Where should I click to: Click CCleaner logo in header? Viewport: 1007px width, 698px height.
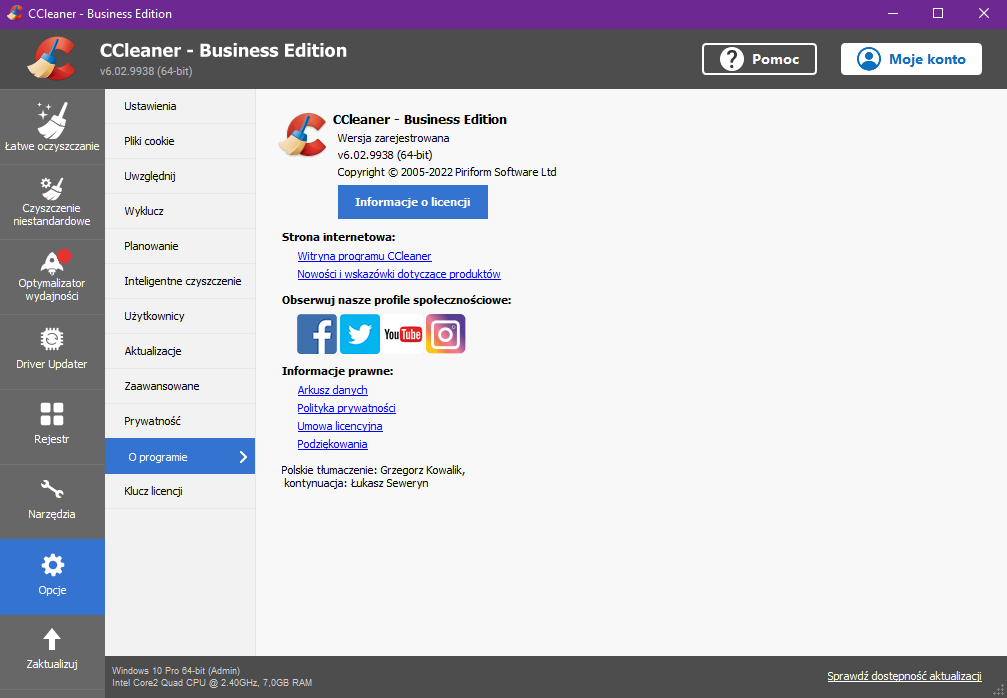click(51, 58)
